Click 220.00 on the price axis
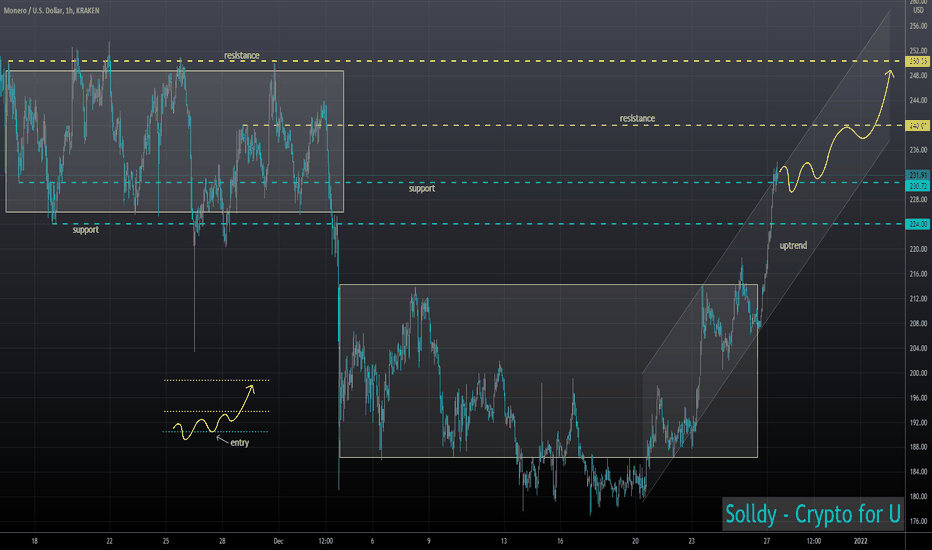The height and width of the screenshot is (550, 932). [x=918, y=249]
